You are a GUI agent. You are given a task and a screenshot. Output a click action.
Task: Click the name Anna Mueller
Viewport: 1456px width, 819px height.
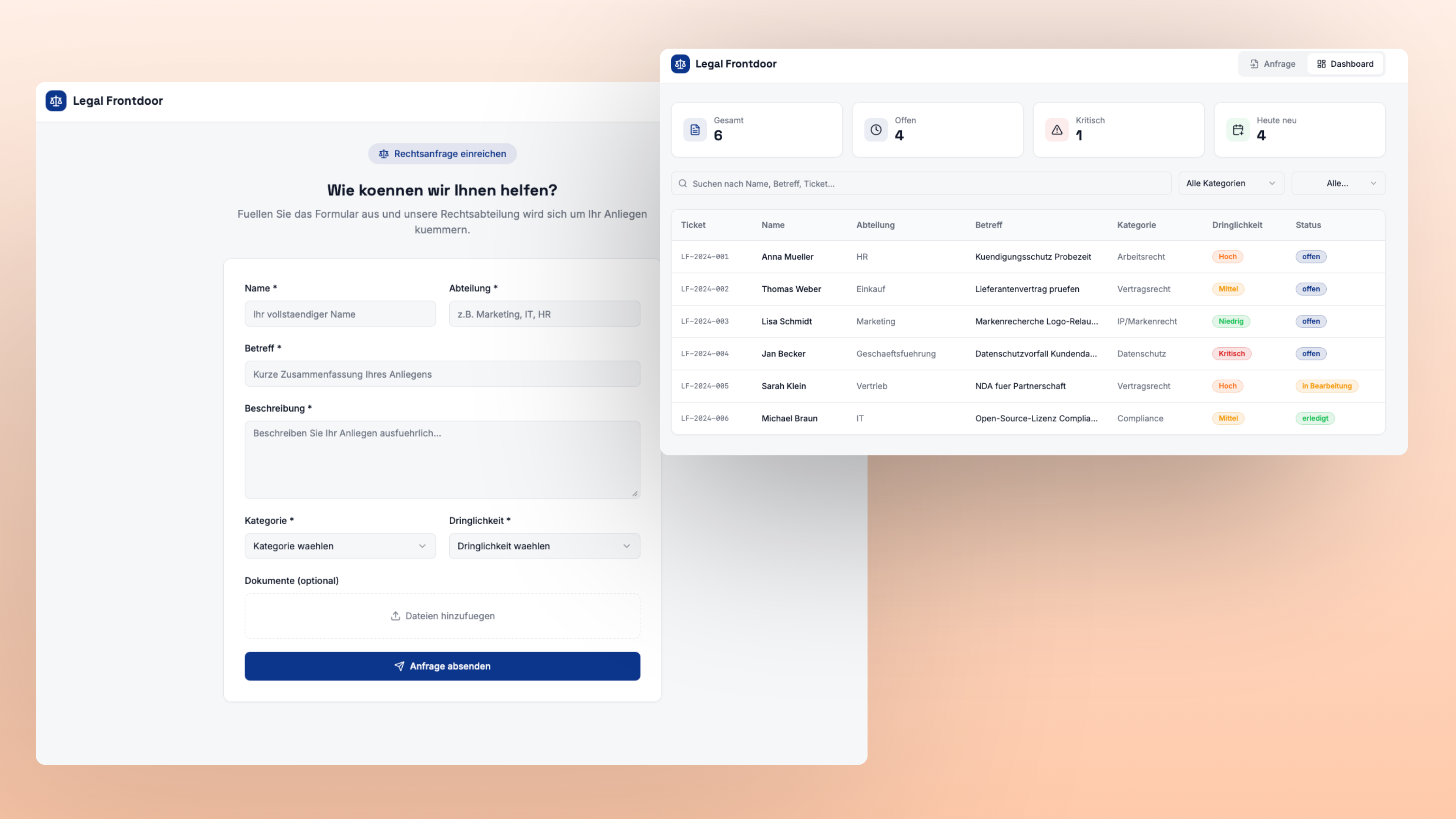click(x=787, y=257)
